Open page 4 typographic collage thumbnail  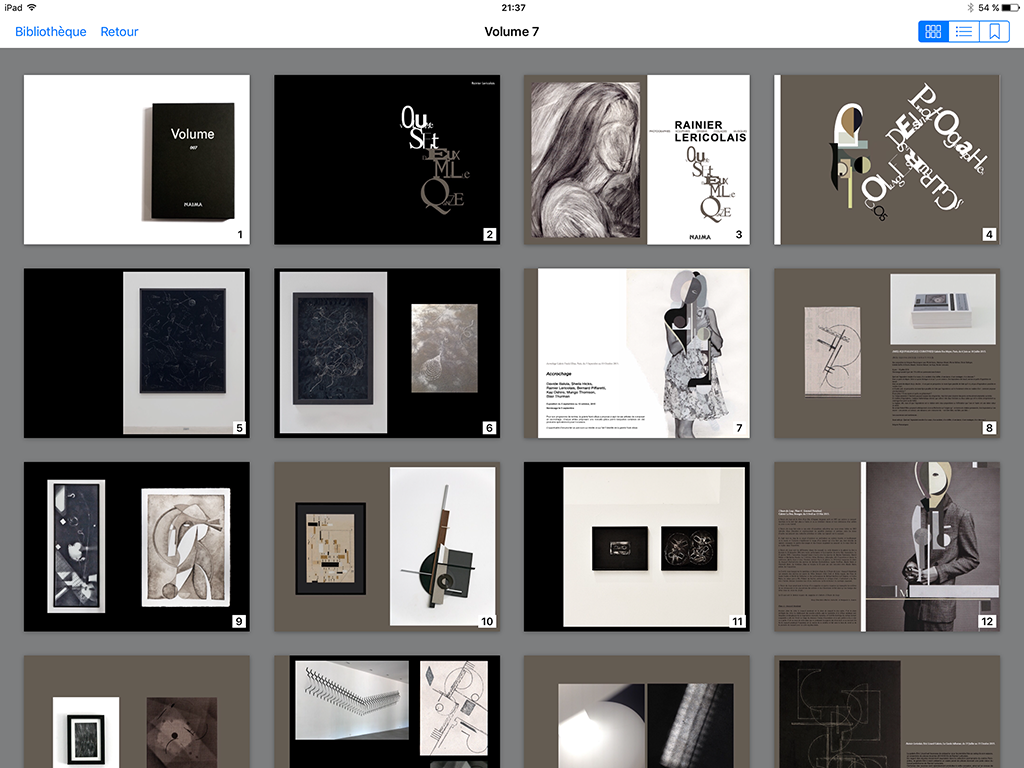point(887,160)
